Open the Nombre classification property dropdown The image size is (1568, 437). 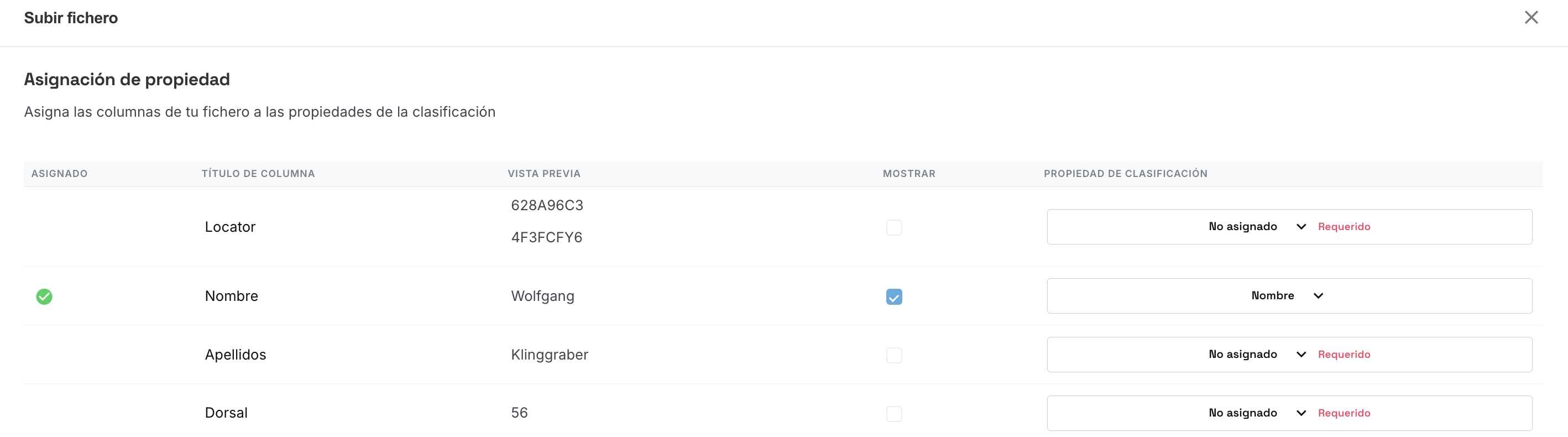coord(1289,296)
